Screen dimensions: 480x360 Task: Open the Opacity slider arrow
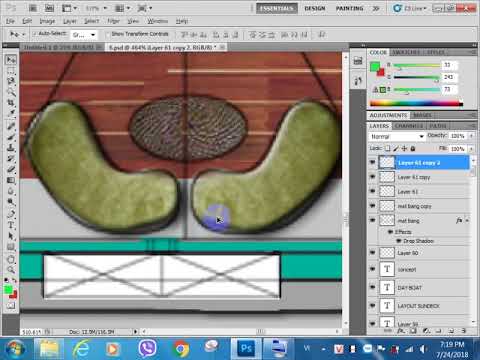click(x=471, y=136)
